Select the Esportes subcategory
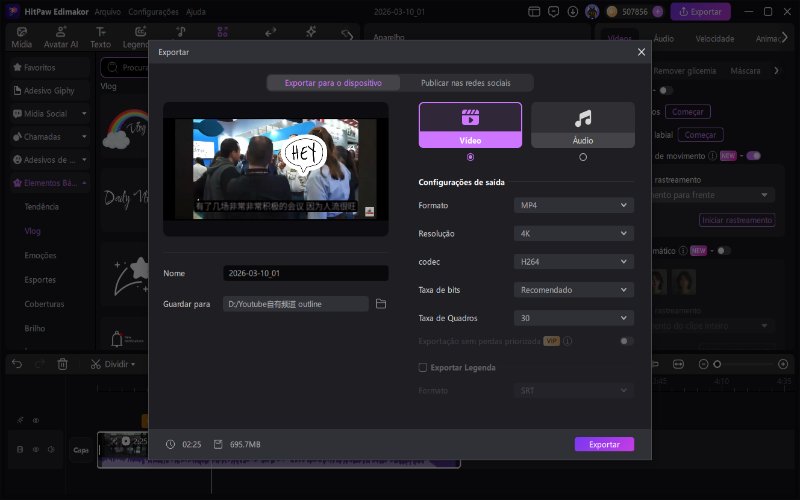This screenshot has height=500, width=800. (x=40, y=280)
